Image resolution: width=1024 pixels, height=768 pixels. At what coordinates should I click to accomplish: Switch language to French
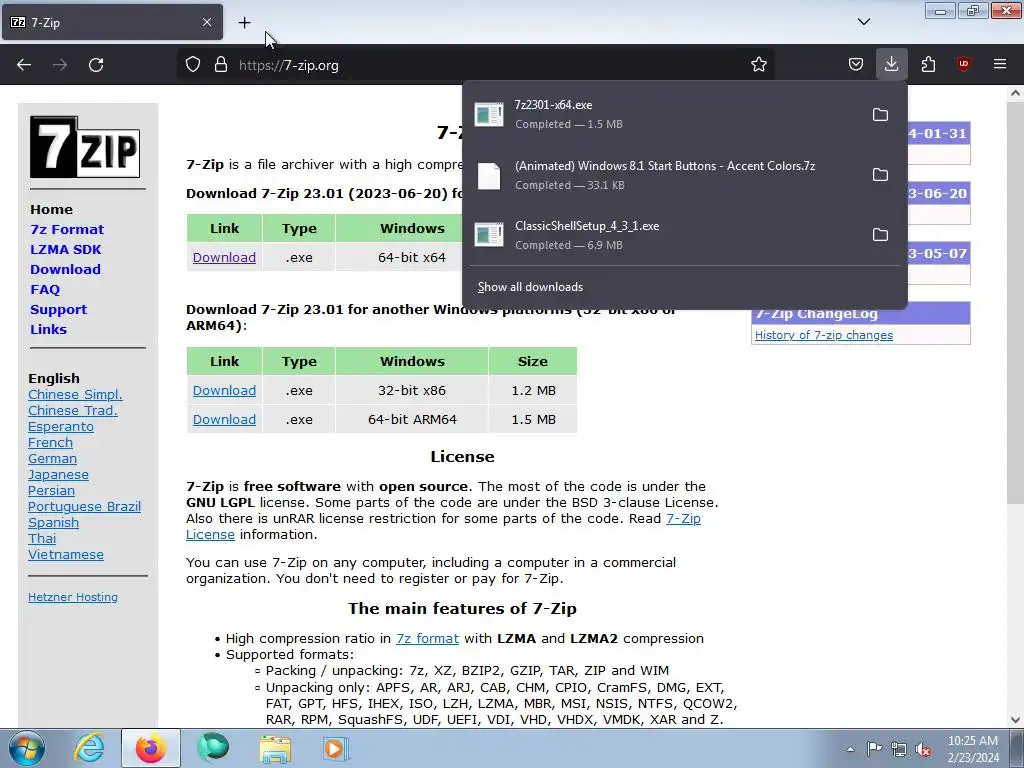50,443
